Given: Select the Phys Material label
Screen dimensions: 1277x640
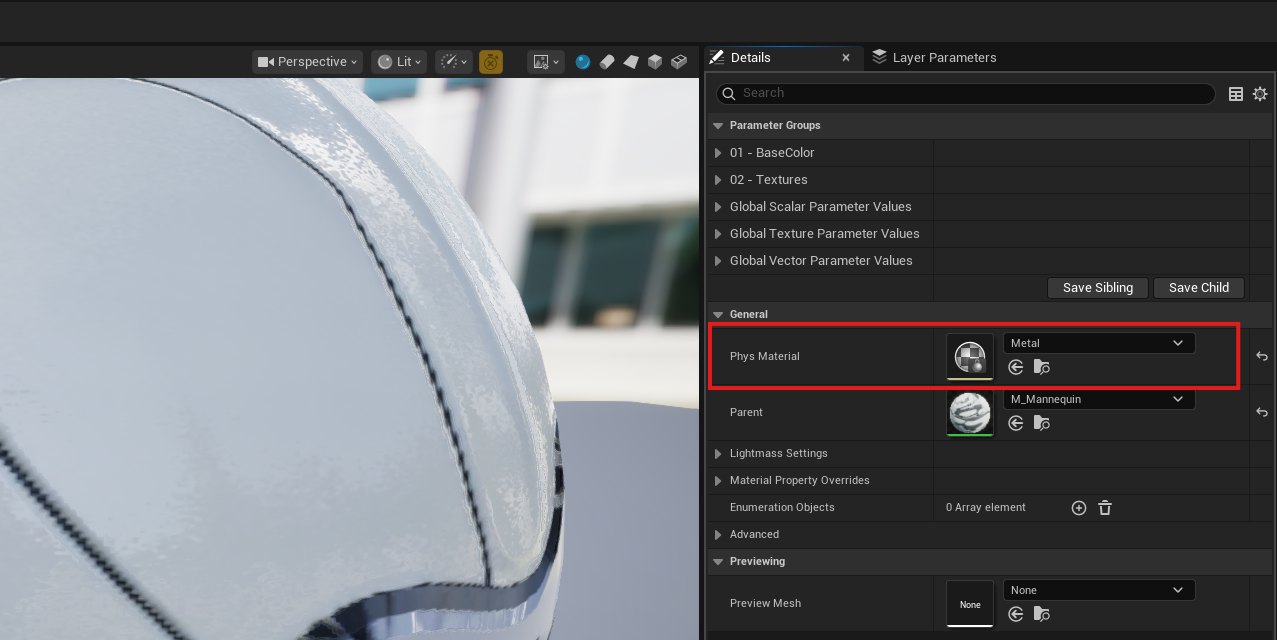Looking at the screenshot, I should (x=765, y=357).
